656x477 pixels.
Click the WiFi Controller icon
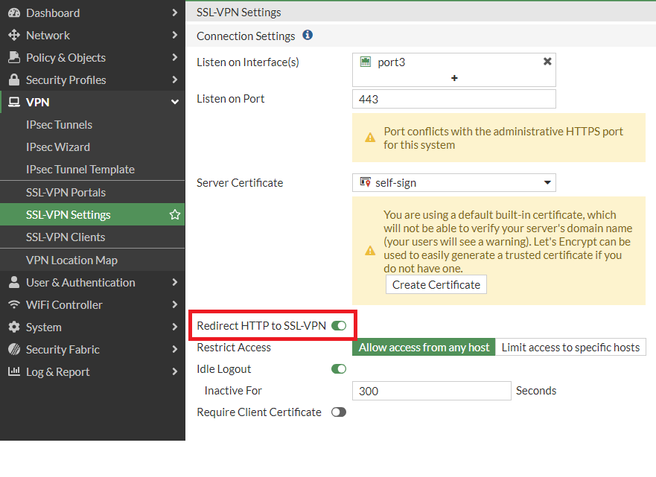coord(14,305)
